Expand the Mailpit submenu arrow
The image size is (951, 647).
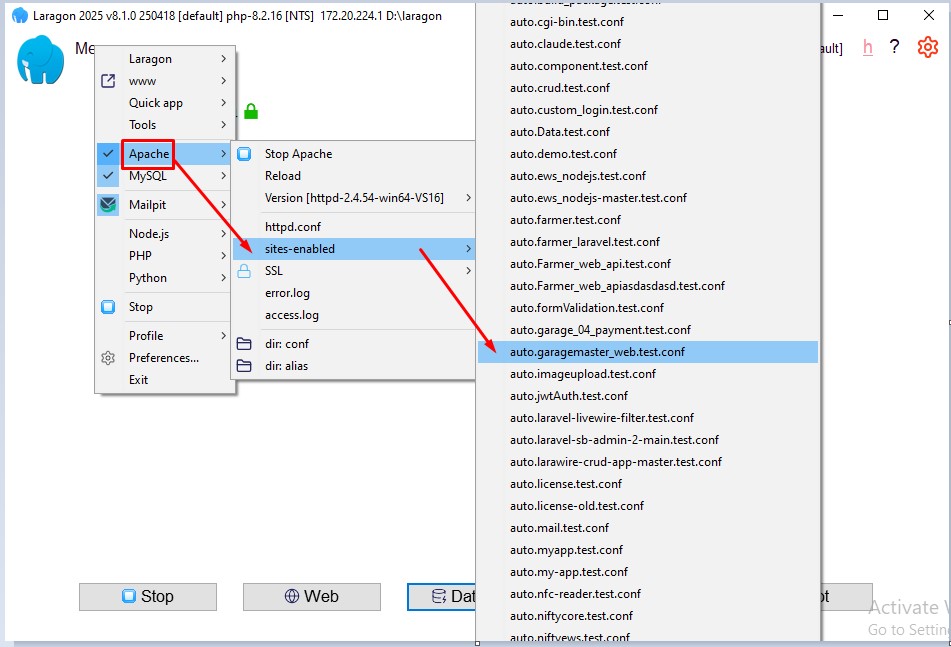click(223, 205)
